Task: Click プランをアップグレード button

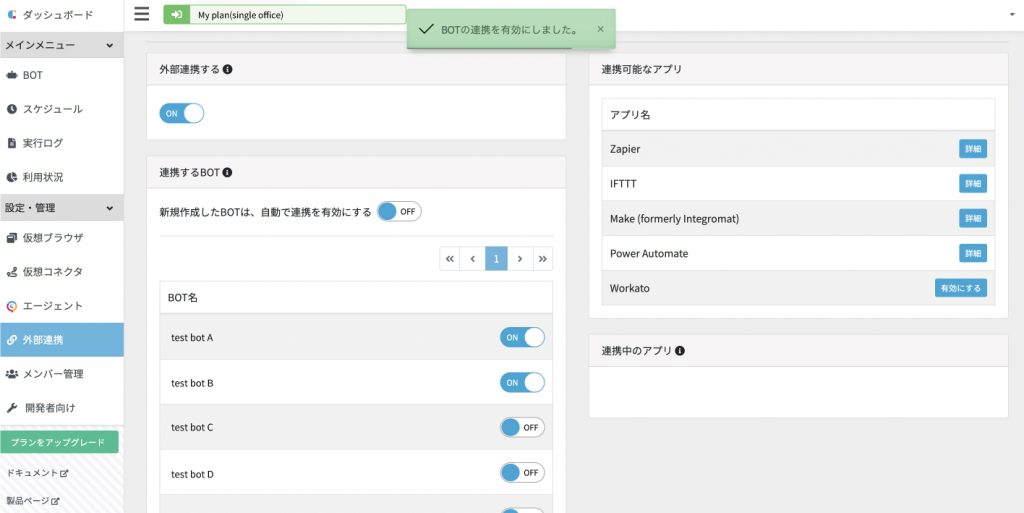Action: pos(59,442)
